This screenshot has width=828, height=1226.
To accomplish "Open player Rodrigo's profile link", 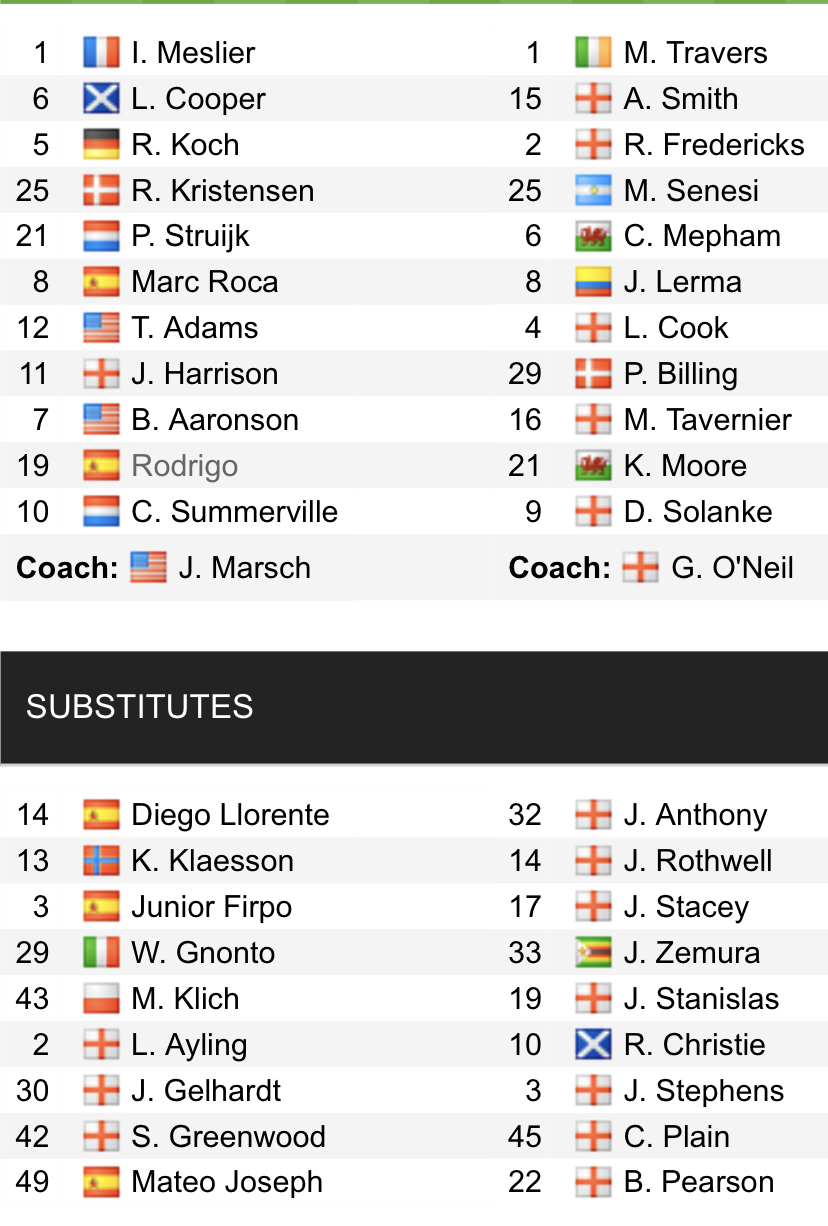I will coord(184,466).
